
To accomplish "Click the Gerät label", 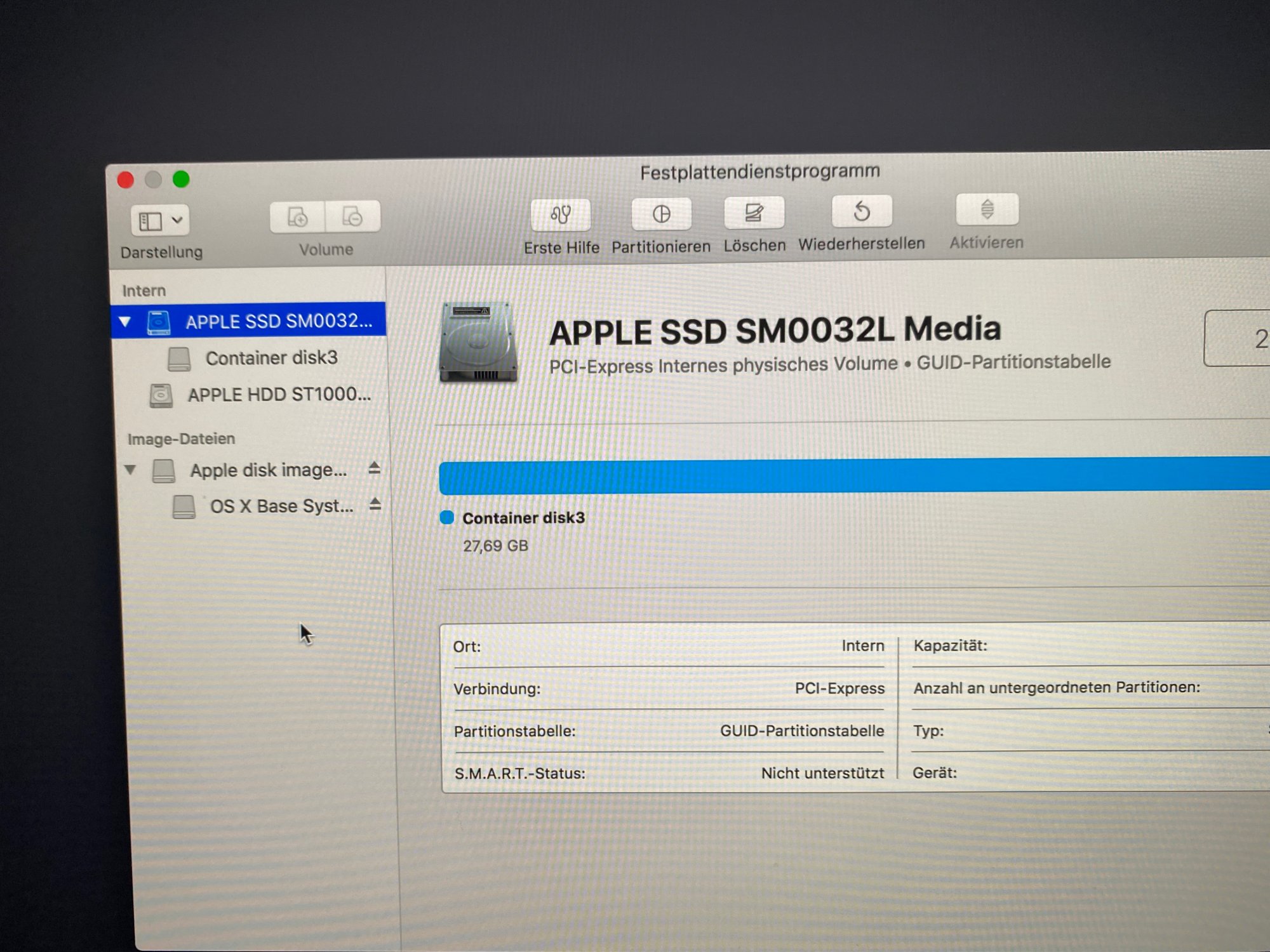I will [935, 772].
